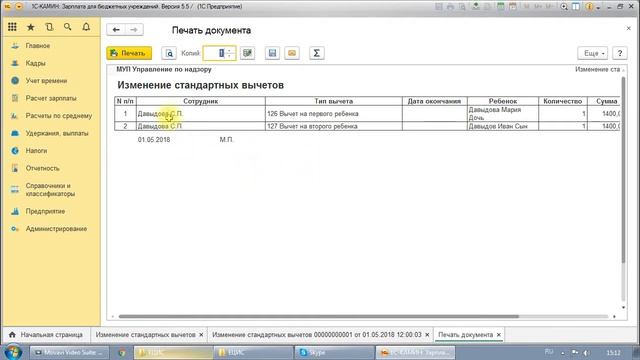The height and width of the screenshot is (360, 640).
Task: Go forward with the right arrow button
Action: coord(134,30)
